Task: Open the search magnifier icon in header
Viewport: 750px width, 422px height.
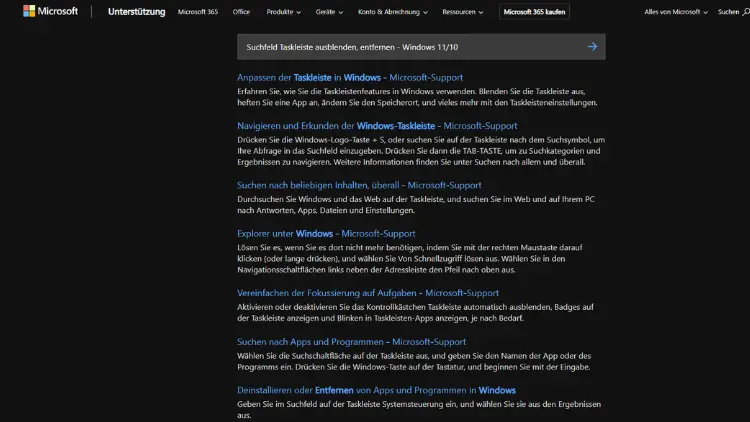Action: (746, 12)
